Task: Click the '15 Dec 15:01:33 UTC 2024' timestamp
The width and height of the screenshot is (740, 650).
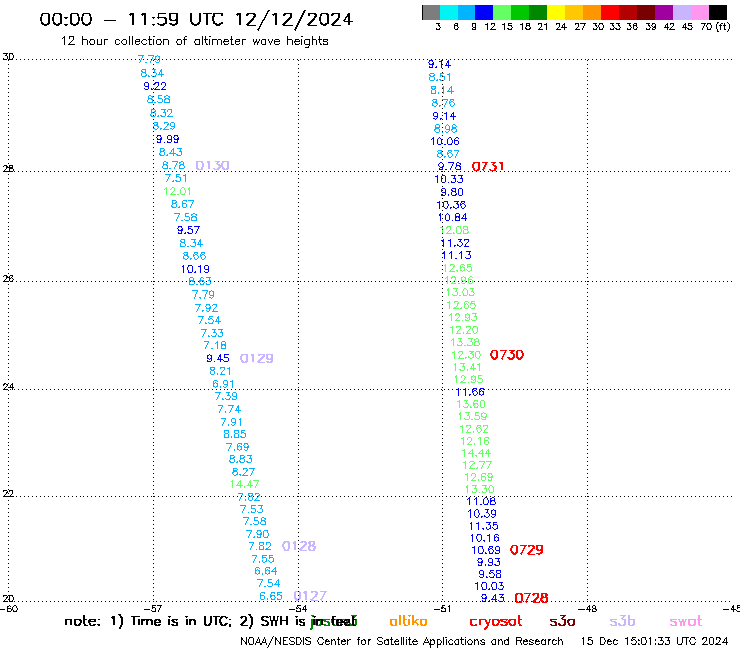Action: point(655,641)
